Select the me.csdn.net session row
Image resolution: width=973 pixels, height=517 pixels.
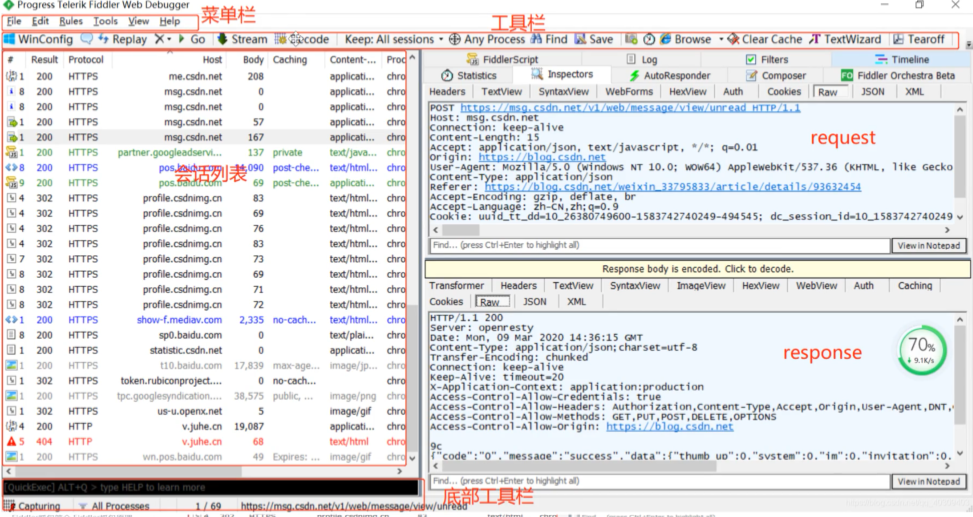pos(205,76)
